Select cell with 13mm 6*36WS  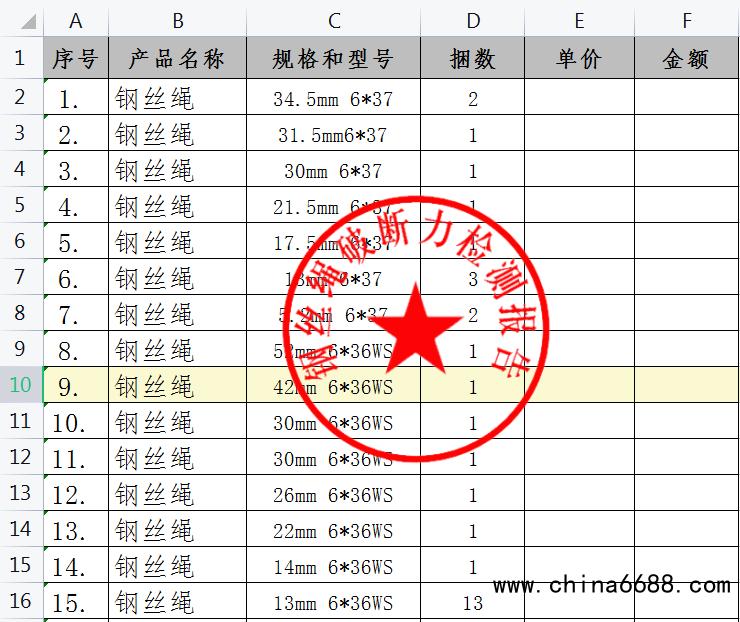334,601
